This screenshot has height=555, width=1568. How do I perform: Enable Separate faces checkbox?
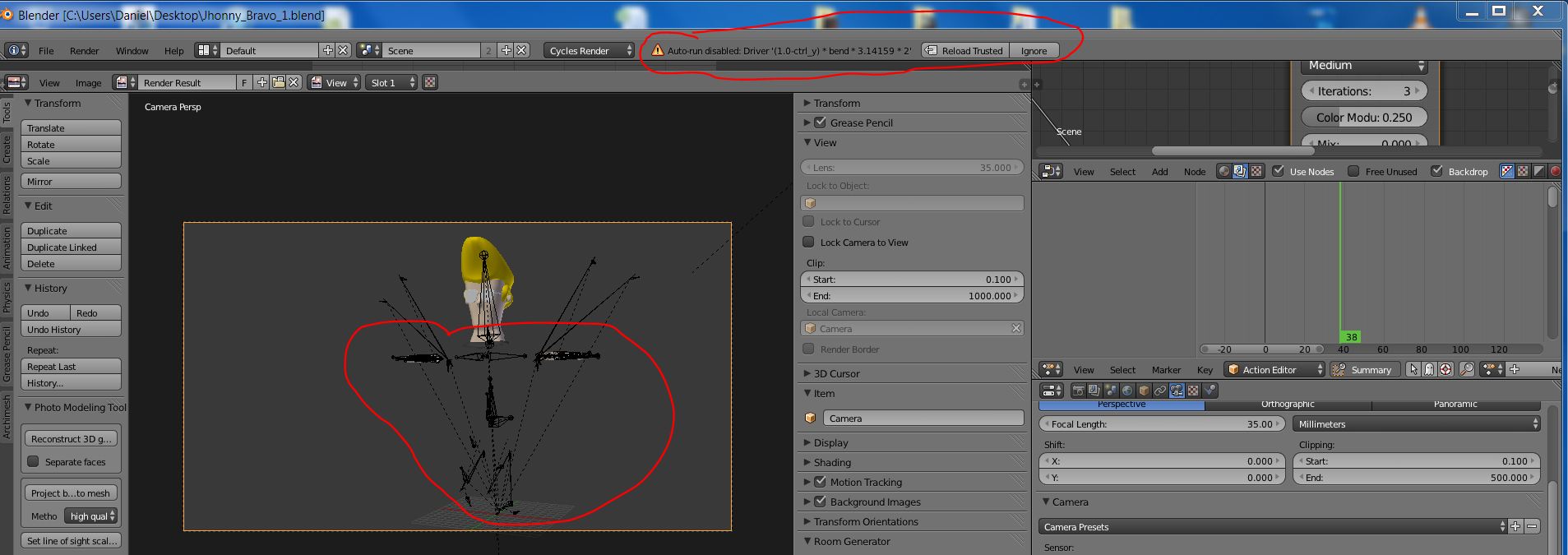[34, 461]
